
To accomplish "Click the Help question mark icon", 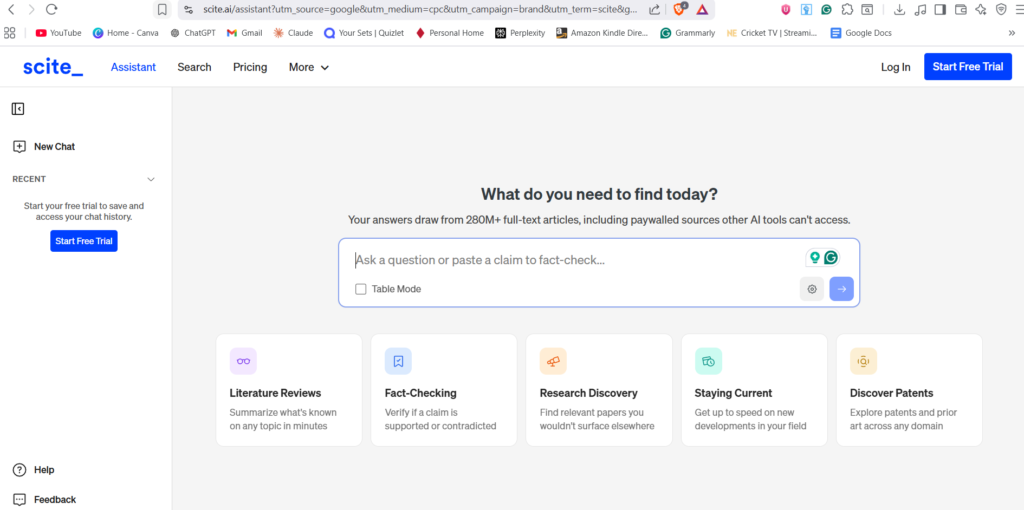I will 19,470.
